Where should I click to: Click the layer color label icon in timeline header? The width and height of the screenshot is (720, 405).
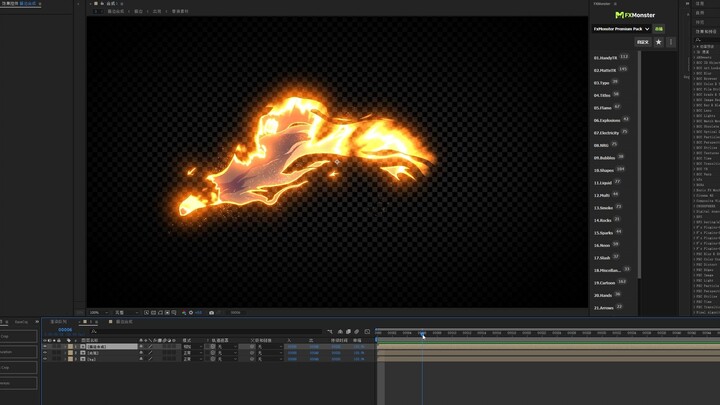70,340
